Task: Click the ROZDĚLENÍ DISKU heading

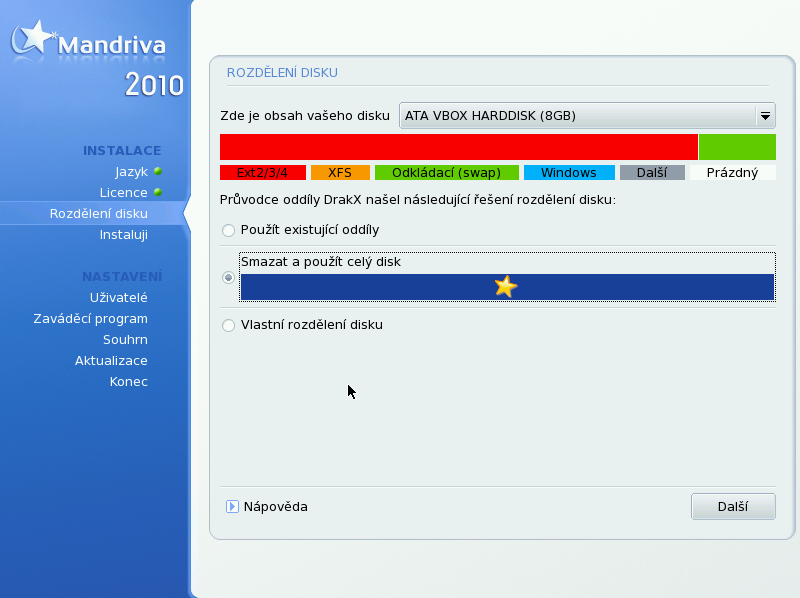Action: [282, 72]
